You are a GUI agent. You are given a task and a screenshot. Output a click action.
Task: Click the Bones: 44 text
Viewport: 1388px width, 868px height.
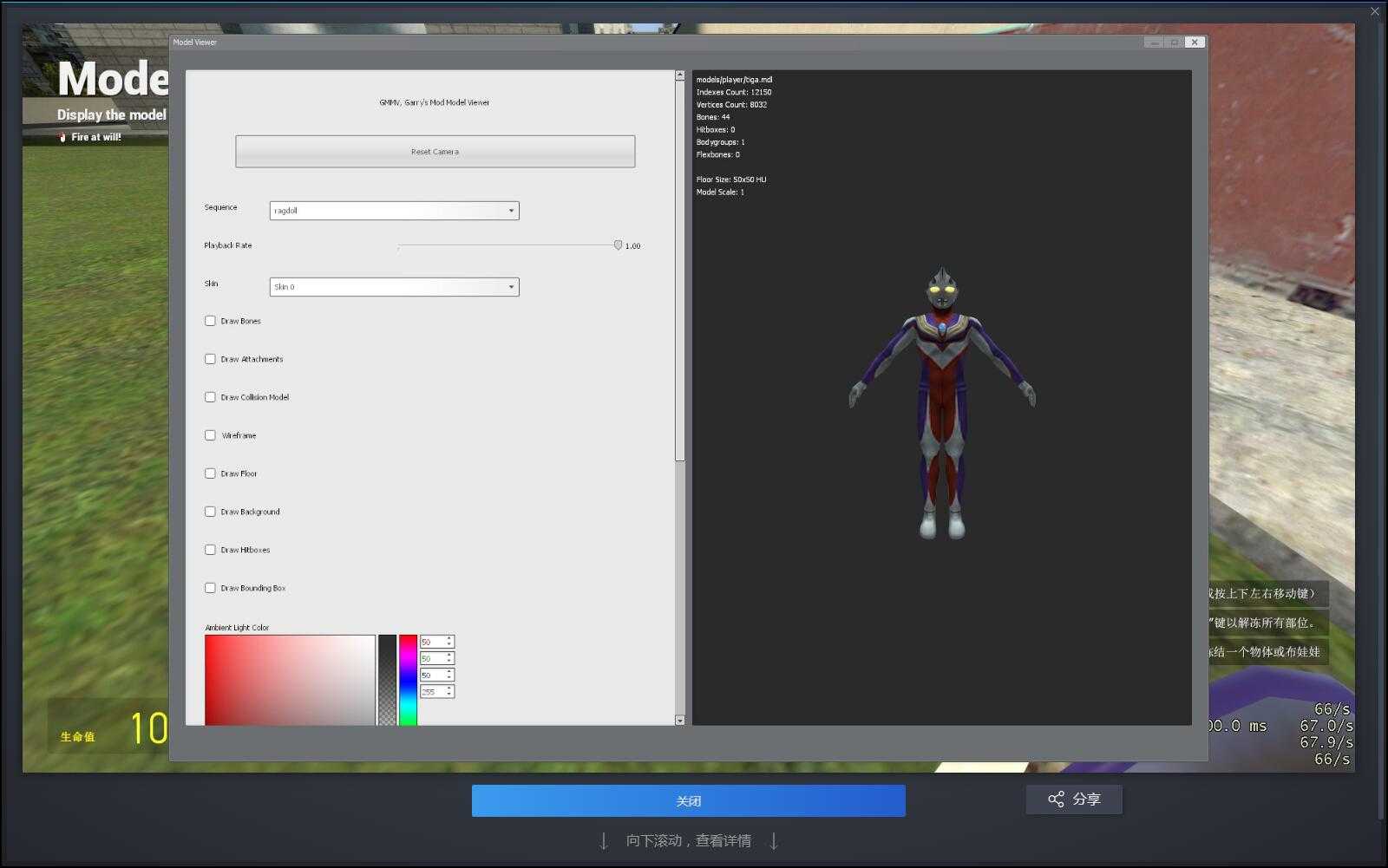click(x=713, y=117)
